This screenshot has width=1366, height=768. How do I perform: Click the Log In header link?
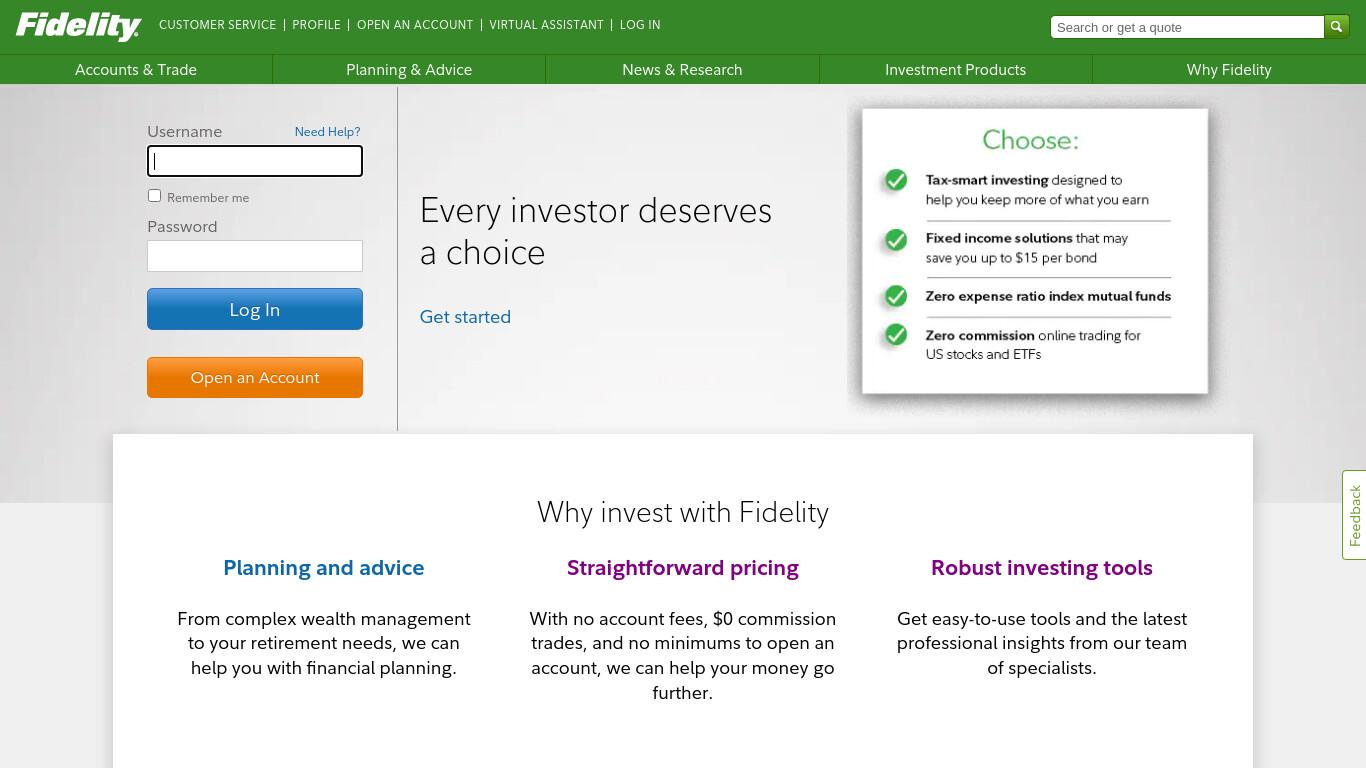[x=640, y=25]
